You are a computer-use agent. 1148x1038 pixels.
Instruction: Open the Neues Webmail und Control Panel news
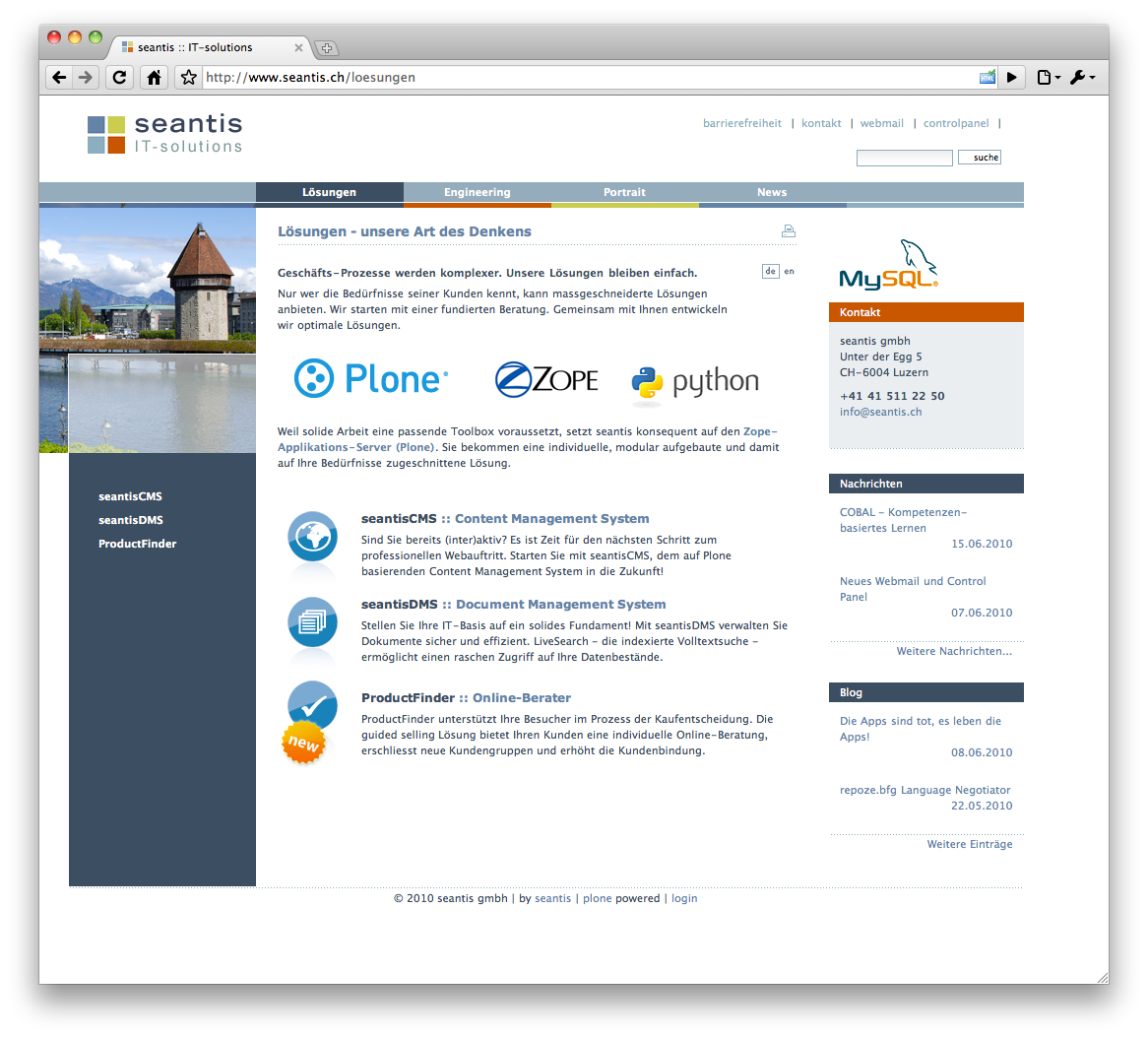pyautogui.click(x=913, y=589)
